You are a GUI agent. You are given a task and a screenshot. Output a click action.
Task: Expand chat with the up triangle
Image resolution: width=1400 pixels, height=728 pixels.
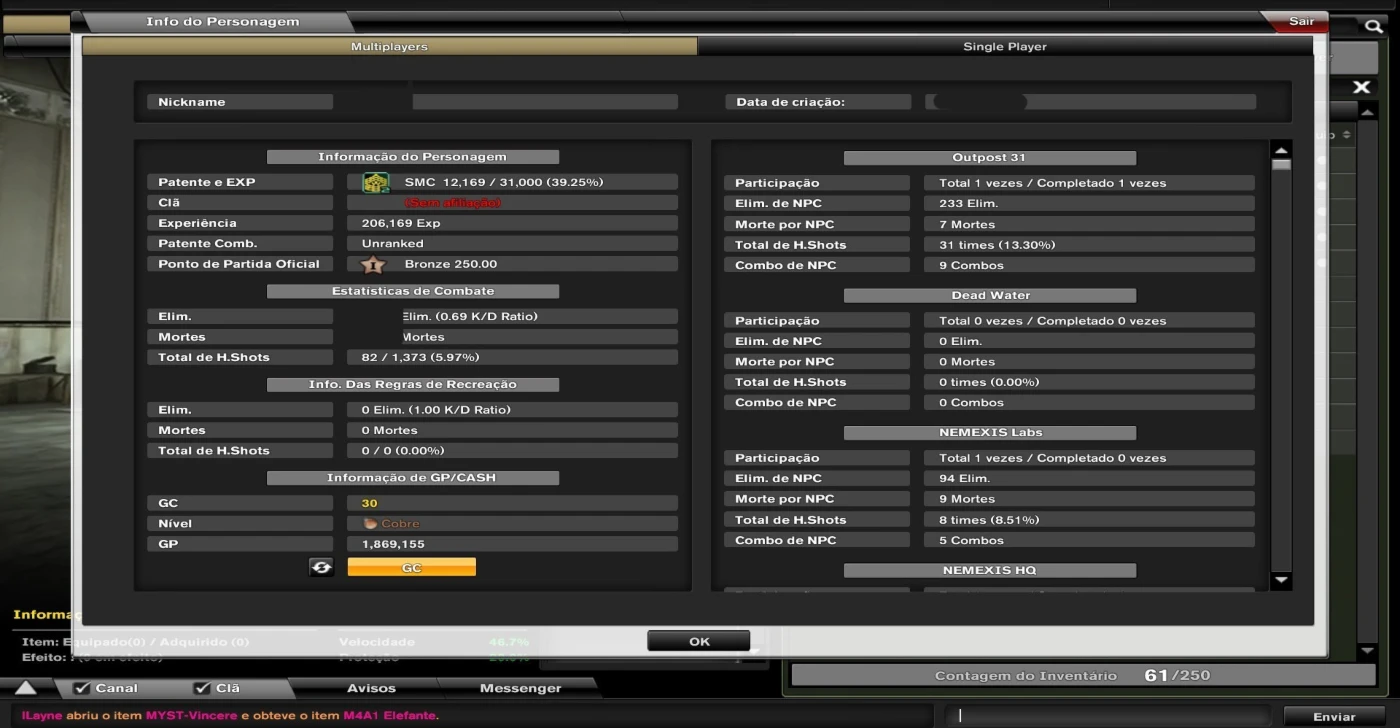[26, 688]
